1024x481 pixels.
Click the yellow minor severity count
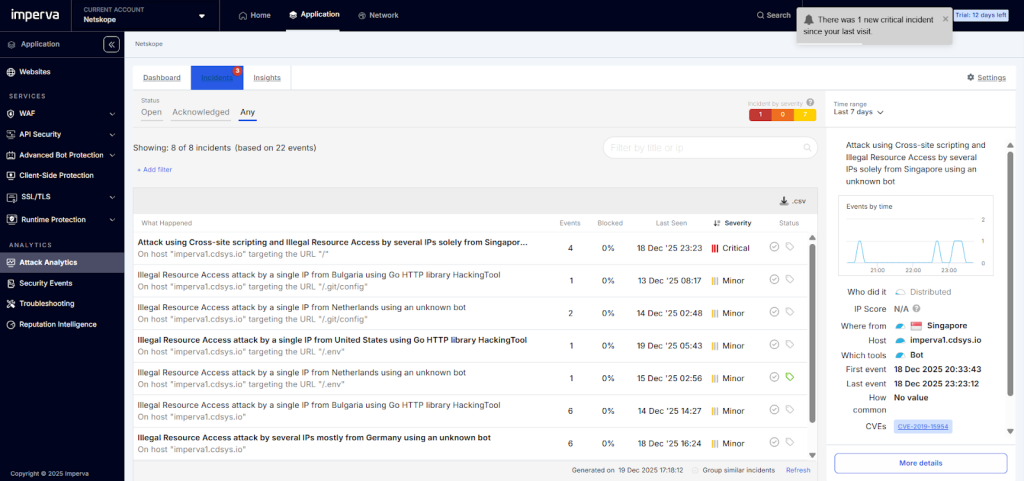[805, 115]
